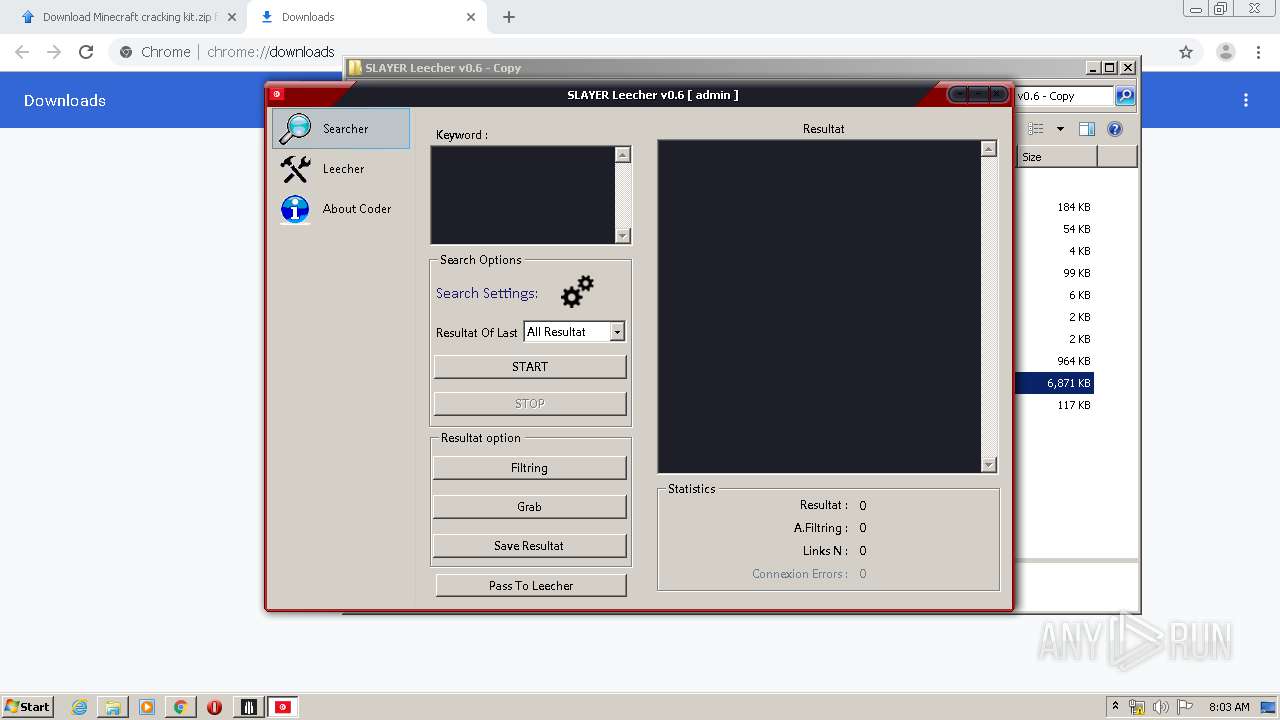Click the volume tray icon
The image size is (1280, 720).
point(1160,707)
